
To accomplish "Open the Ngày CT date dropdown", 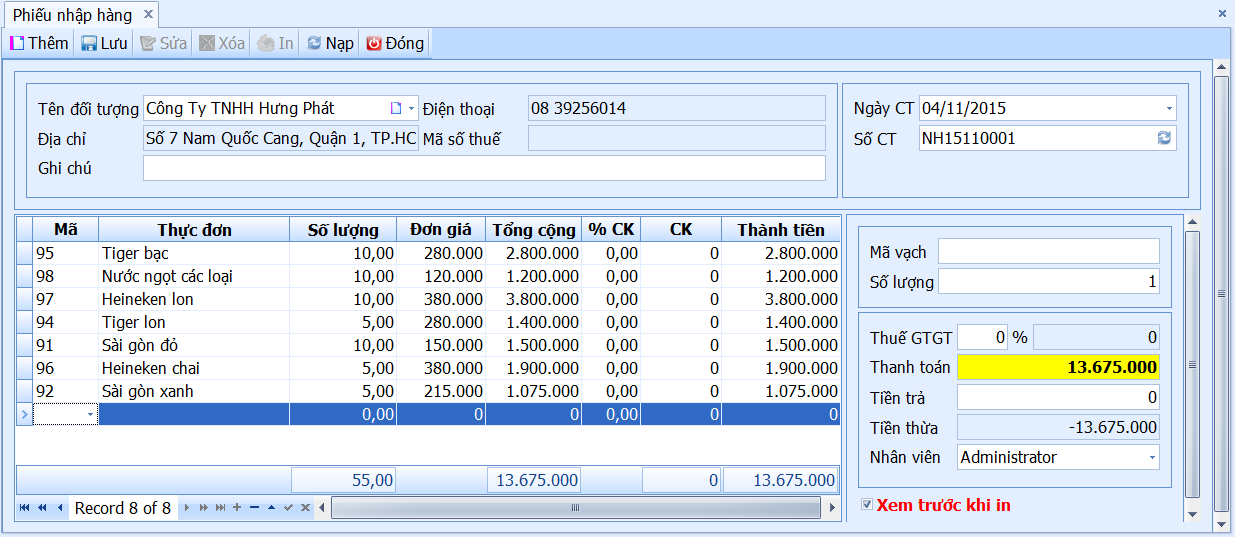I will (1169, 108).
